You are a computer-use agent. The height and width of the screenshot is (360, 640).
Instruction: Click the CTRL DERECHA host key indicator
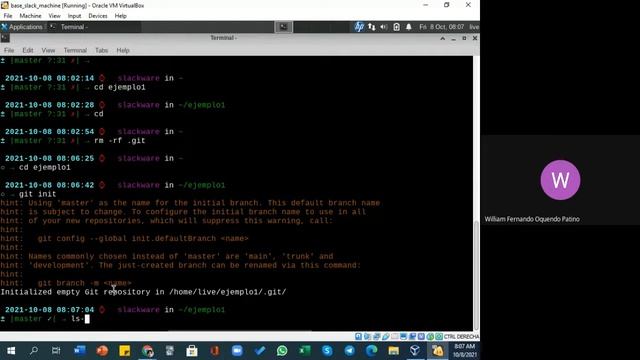click(x=461, y=337)
